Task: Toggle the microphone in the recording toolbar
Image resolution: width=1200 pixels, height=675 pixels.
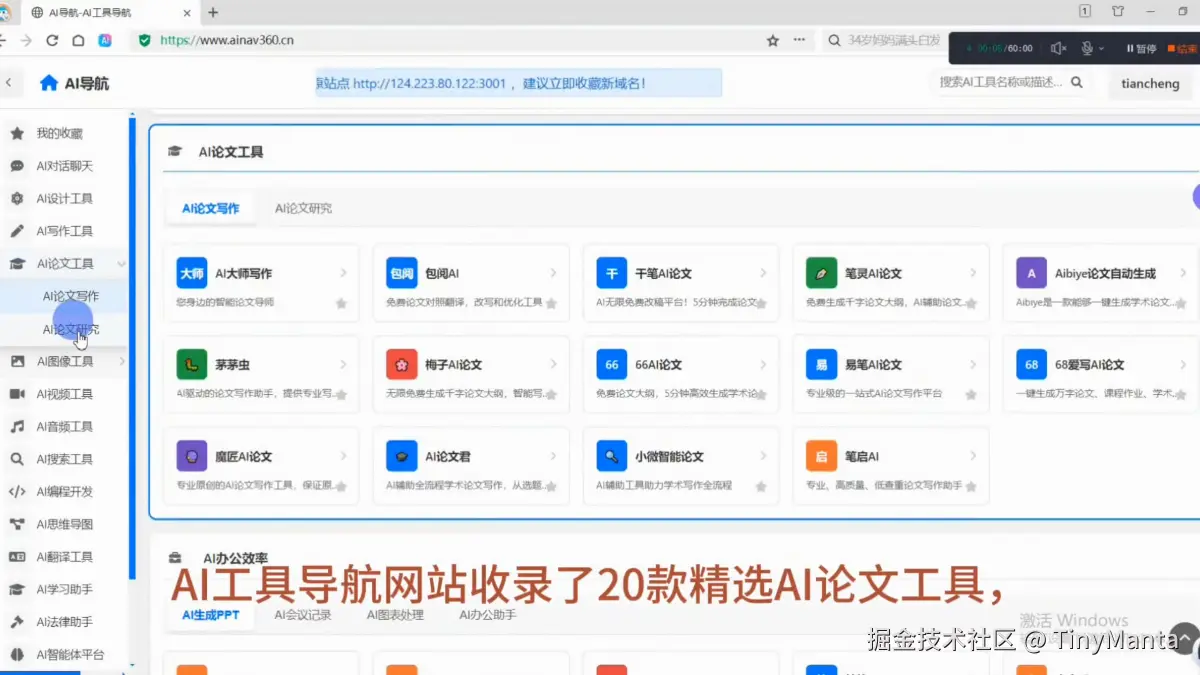Action: pos(1087,48)
